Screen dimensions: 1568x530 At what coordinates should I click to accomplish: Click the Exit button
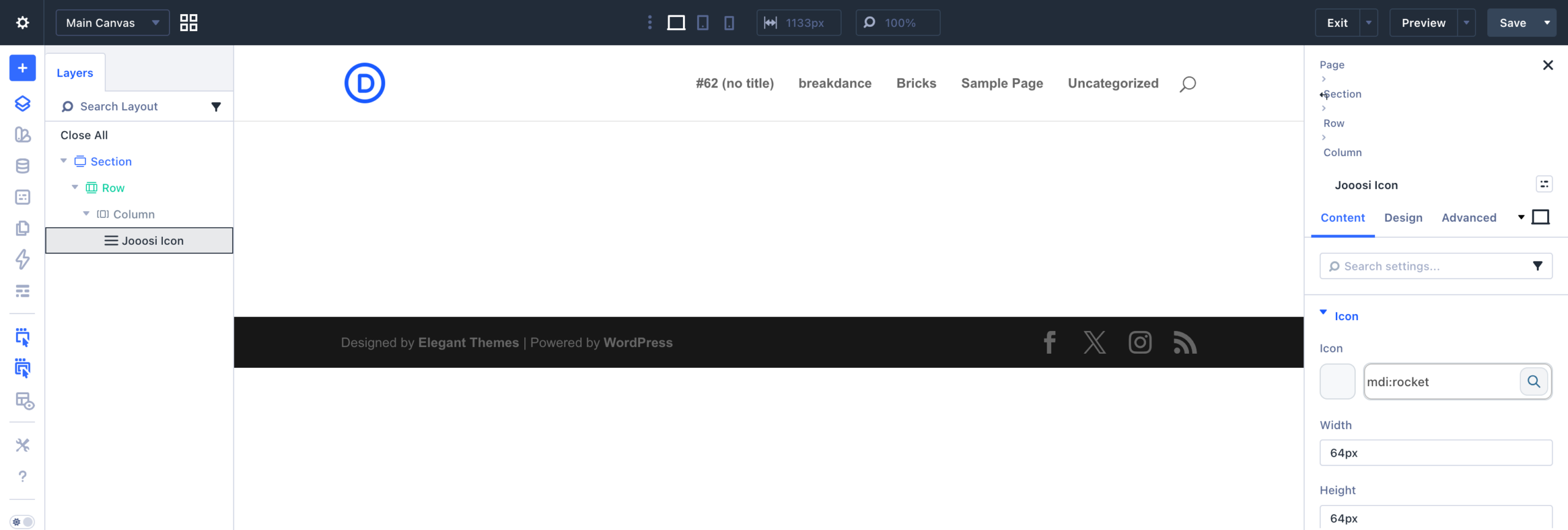pyautogui.click(x=1338, y=23)
